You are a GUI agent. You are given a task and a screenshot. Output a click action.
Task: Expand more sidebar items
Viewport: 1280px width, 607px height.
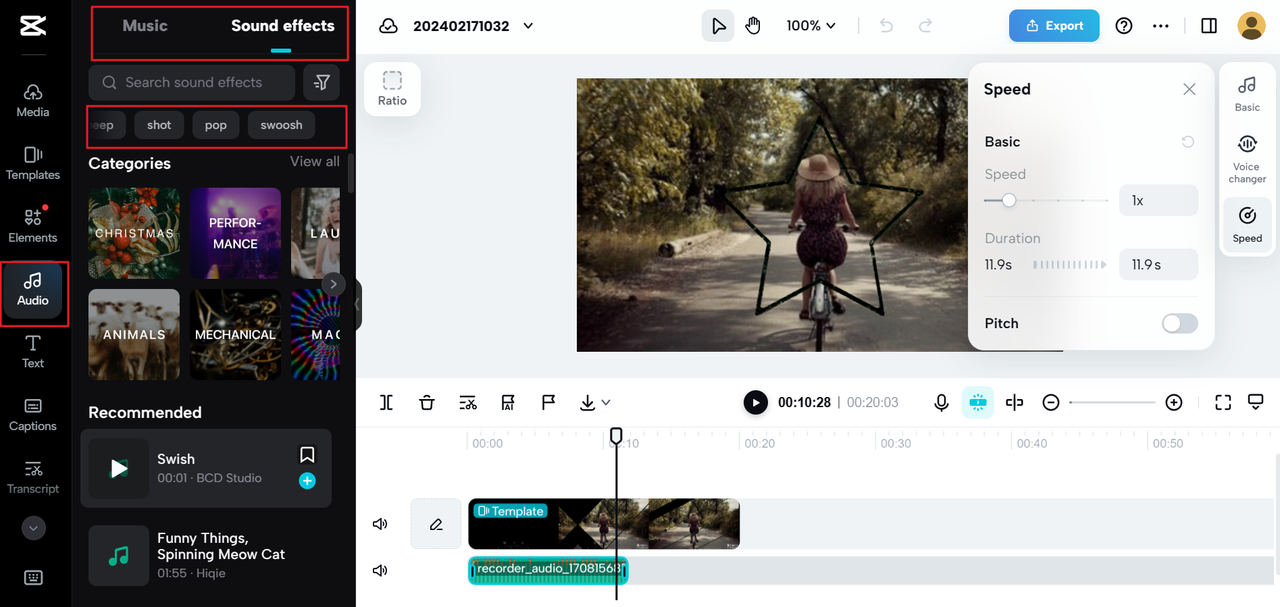(33, 528)
